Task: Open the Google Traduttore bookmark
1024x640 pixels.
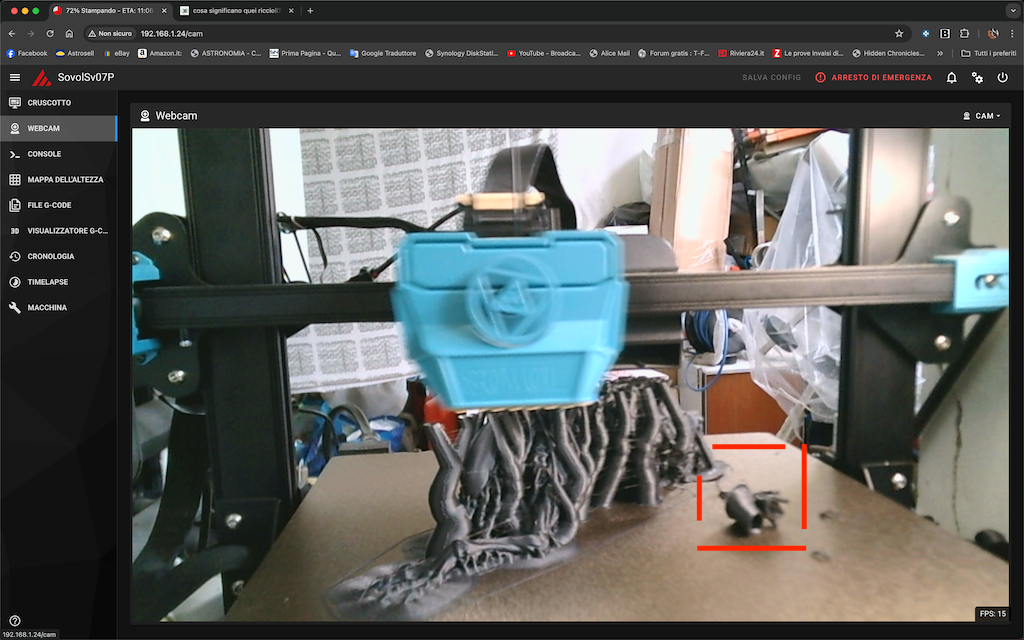Action: tap(385, 53)
